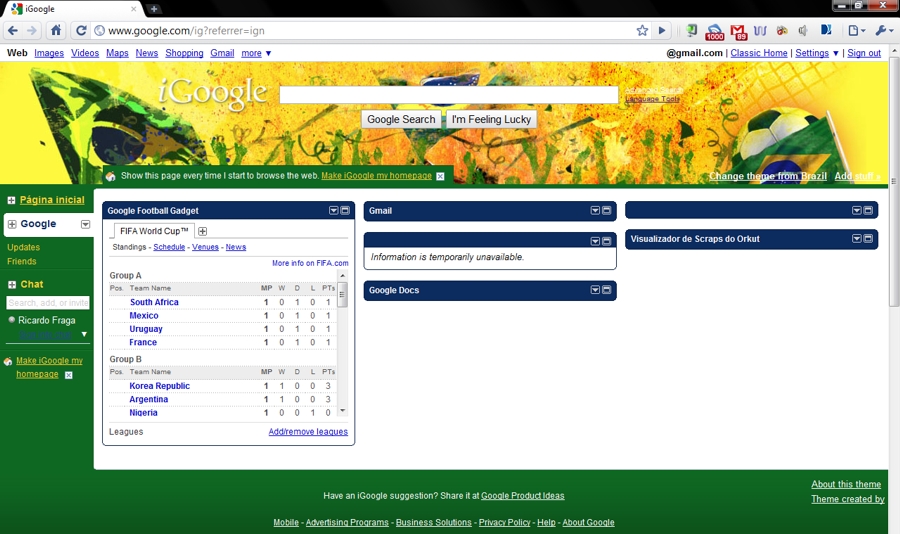Select the FIFA World Cup tab
Viewport: 900px width, 534px height.
pyautogui.click(x=154, y=231)
